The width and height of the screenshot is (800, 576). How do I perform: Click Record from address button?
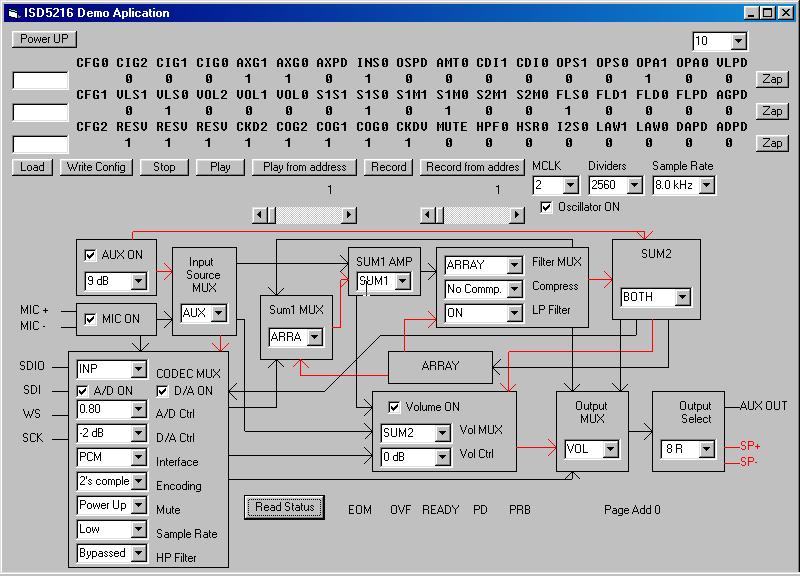coord(472,167)
